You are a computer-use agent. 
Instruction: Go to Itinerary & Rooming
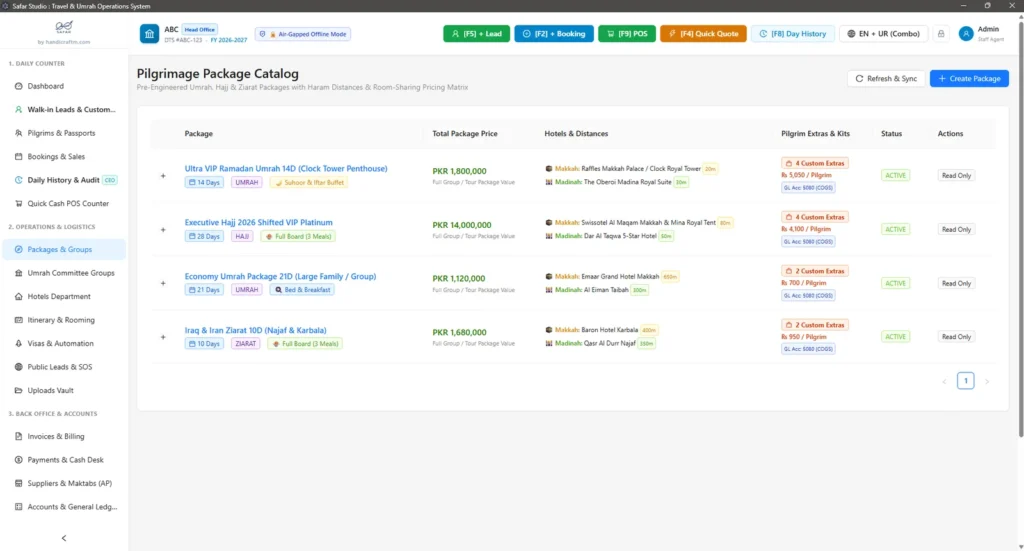click(x=64, y=320)
